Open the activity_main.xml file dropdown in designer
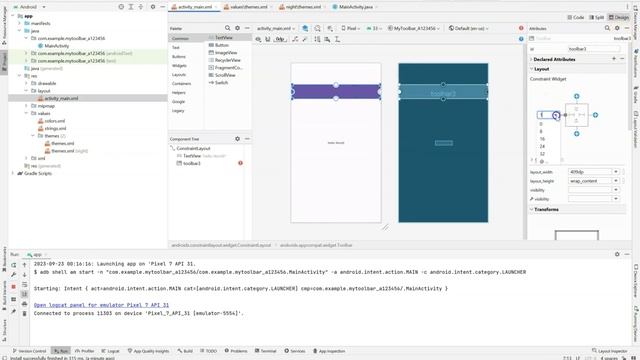640x360 pixels. [276, 28]
